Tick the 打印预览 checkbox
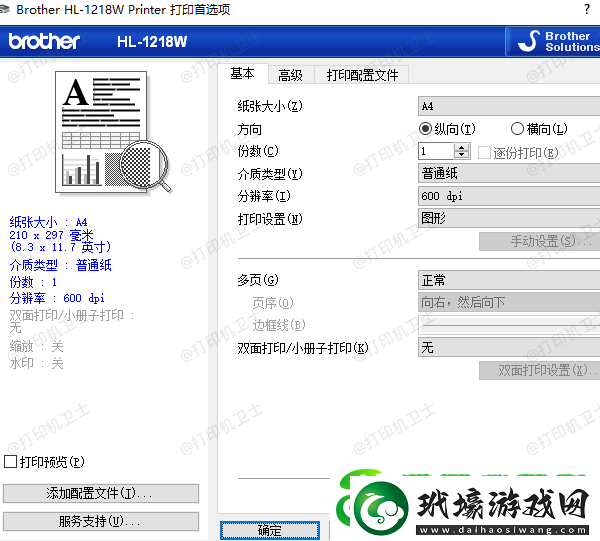This screenshot has height=541, width=600. click(x=10, y=461)
